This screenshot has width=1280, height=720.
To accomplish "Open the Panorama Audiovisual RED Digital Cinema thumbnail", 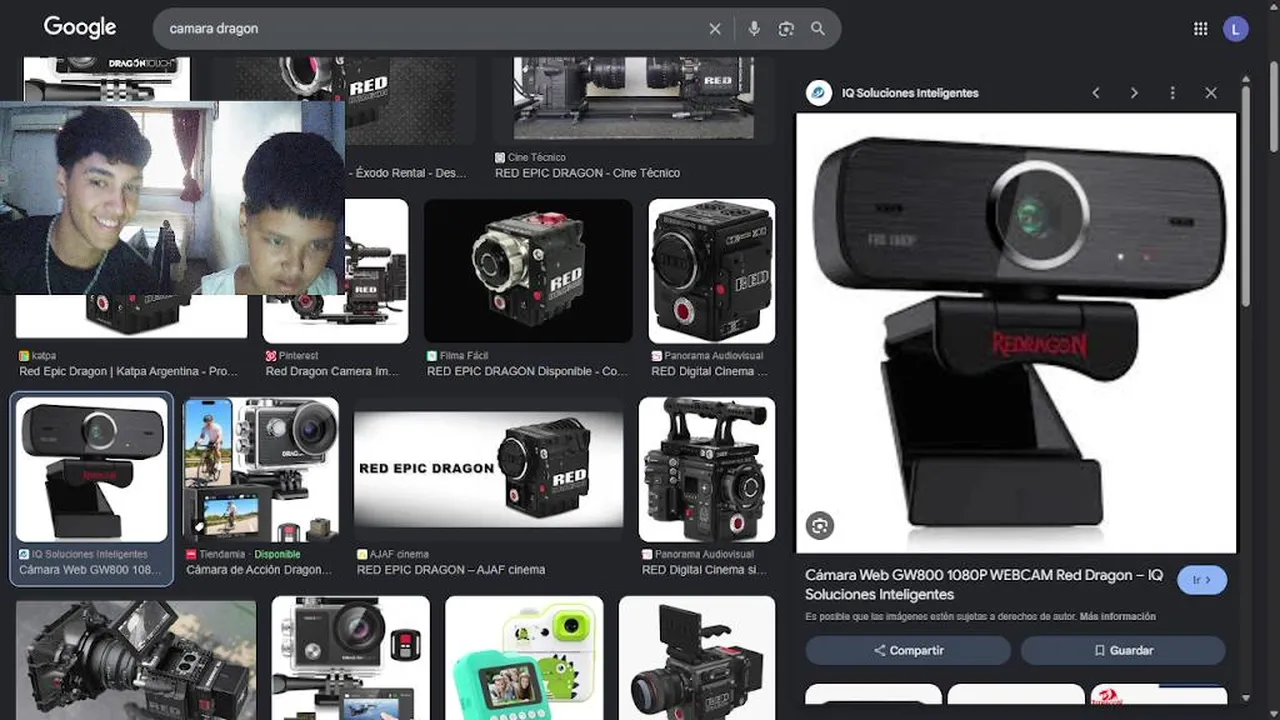I will click(712, 271).
